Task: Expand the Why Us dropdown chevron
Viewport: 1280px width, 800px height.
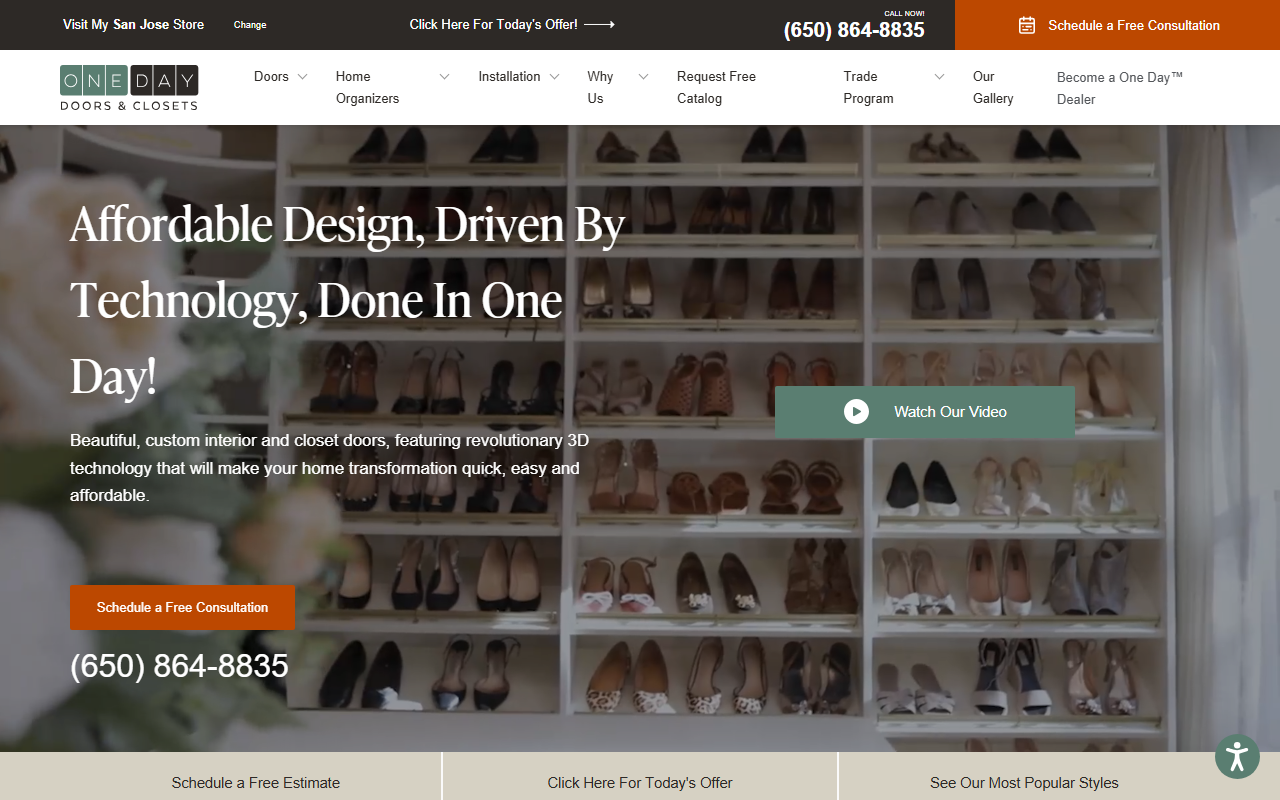Action: point(643,77)
